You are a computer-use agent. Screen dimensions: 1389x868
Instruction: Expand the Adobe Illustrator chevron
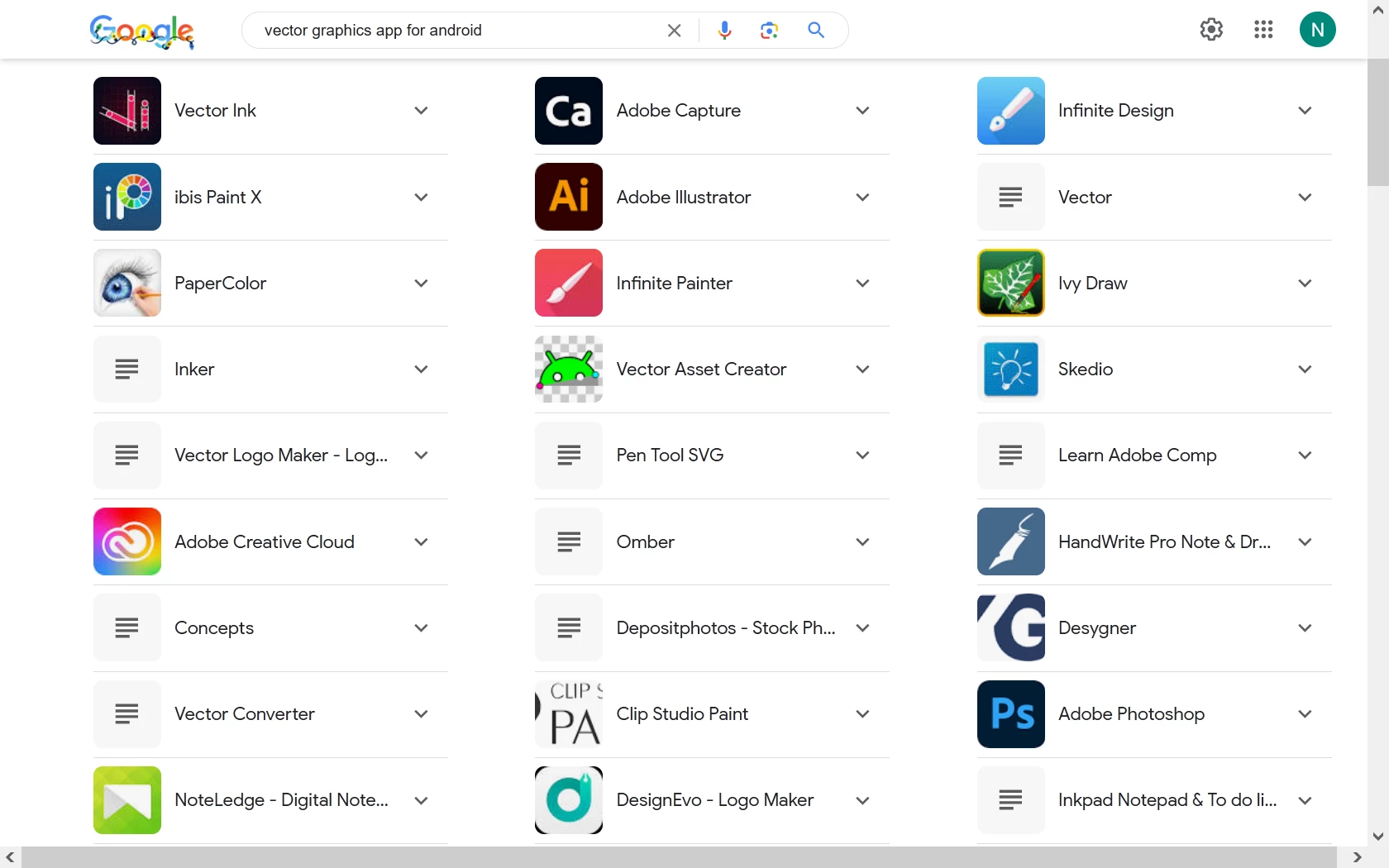point(862,197)
